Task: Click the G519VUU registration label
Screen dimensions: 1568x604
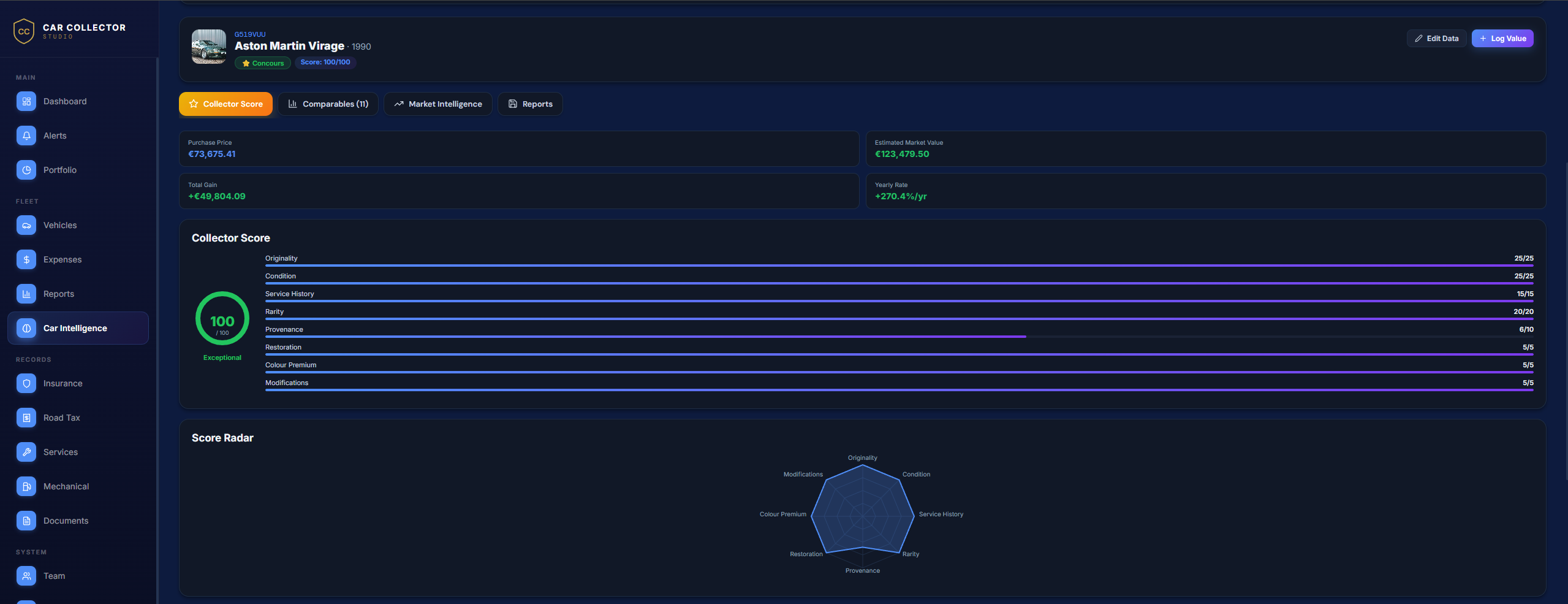Action: 250,34
